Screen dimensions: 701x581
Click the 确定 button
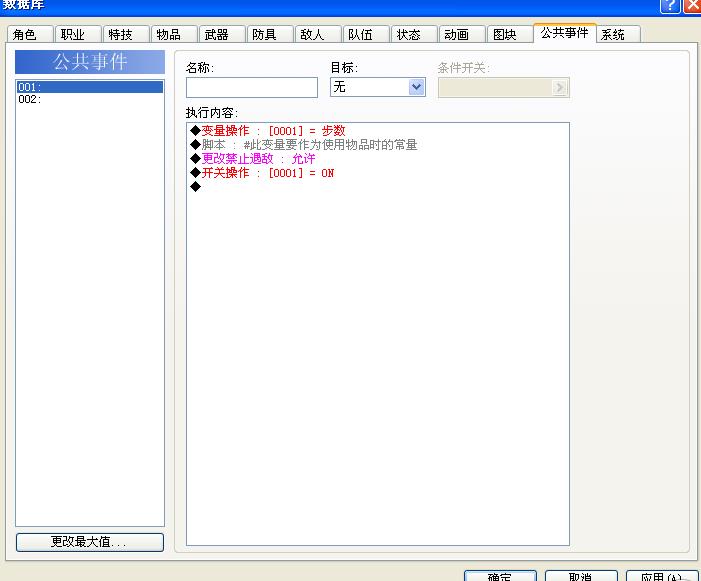click(x=500, y=576)
